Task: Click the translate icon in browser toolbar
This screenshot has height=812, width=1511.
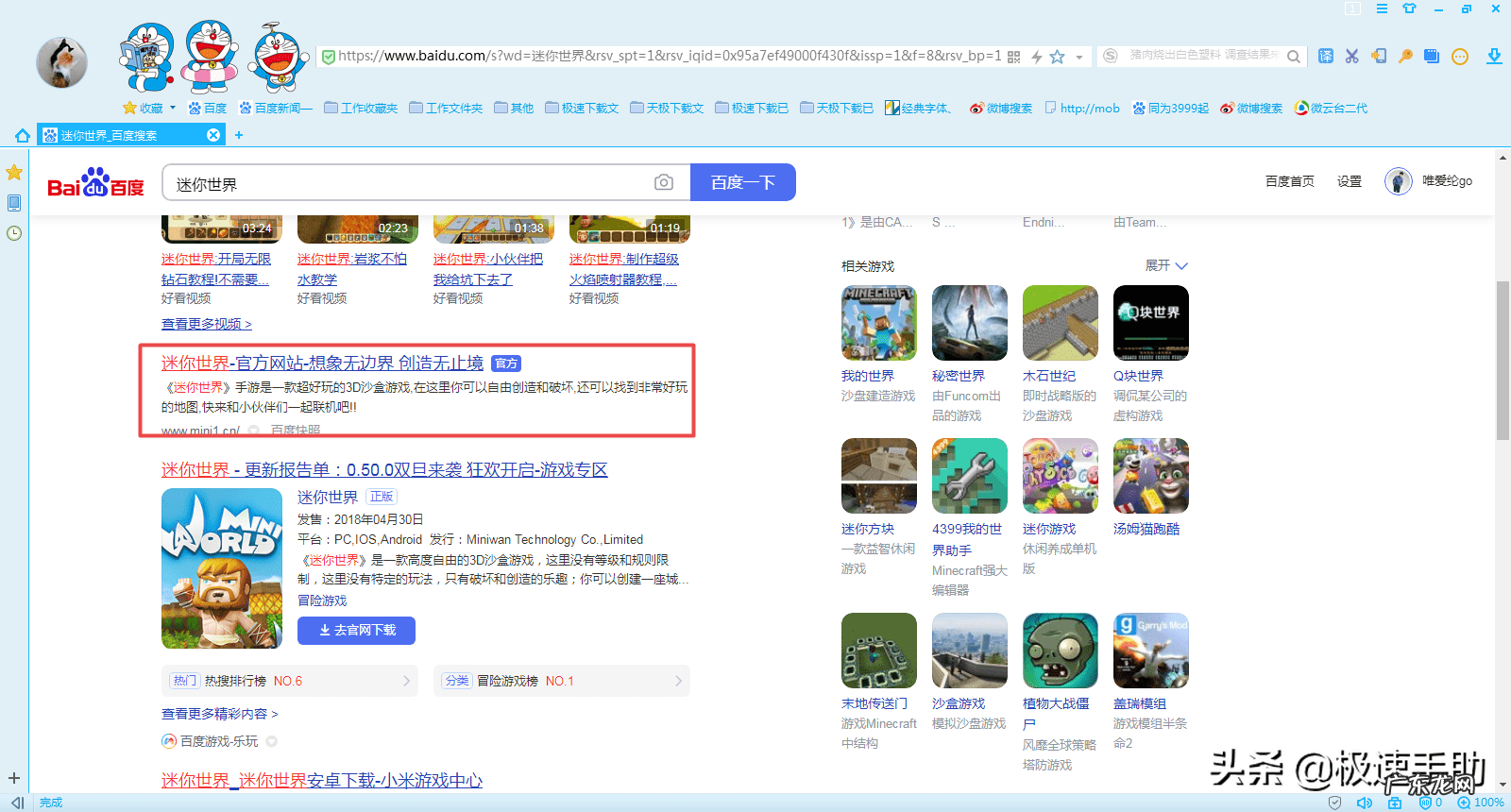Action: [x=1326, y=57]
